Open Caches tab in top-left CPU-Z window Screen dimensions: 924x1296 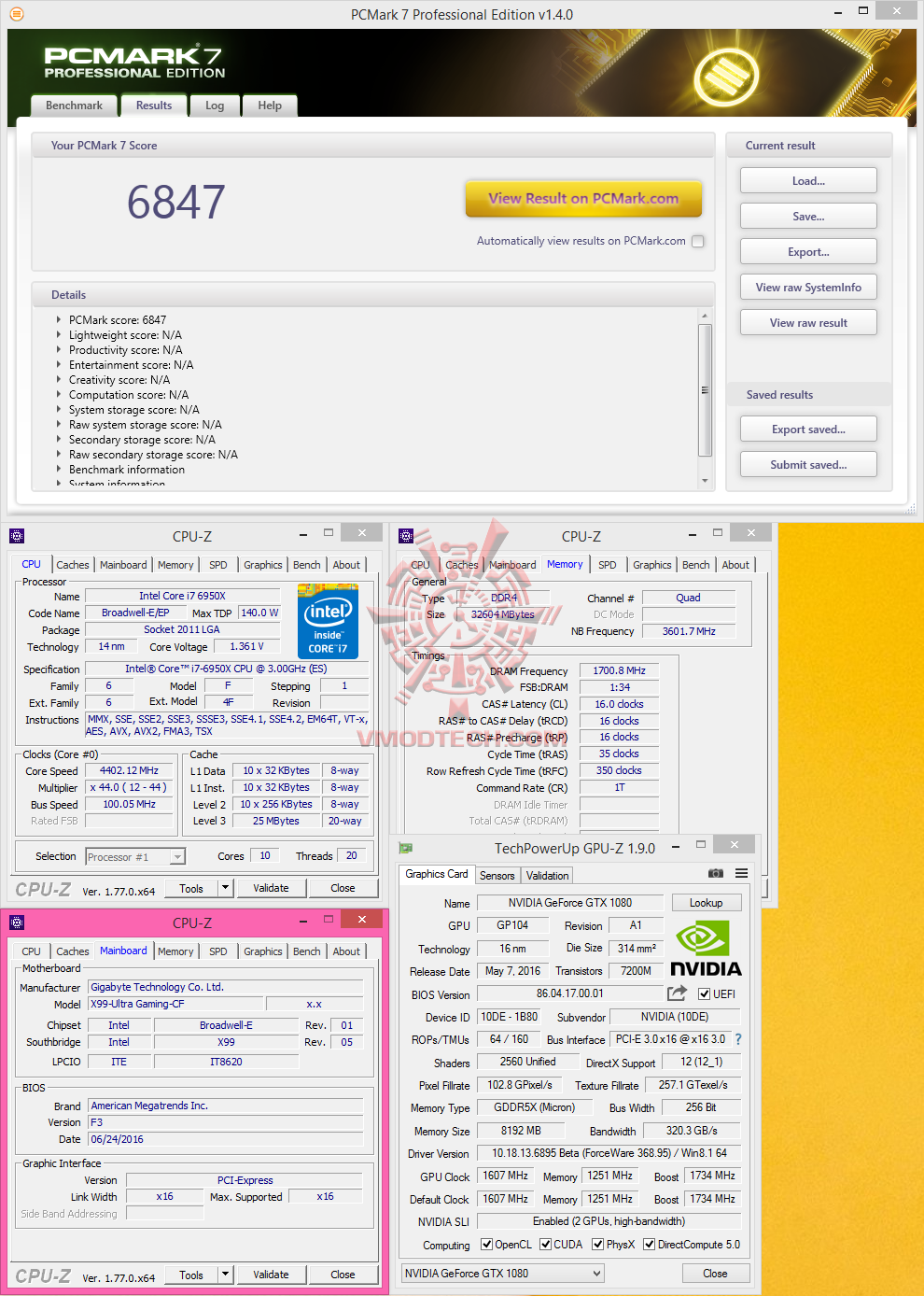click(x=73, y=565)
